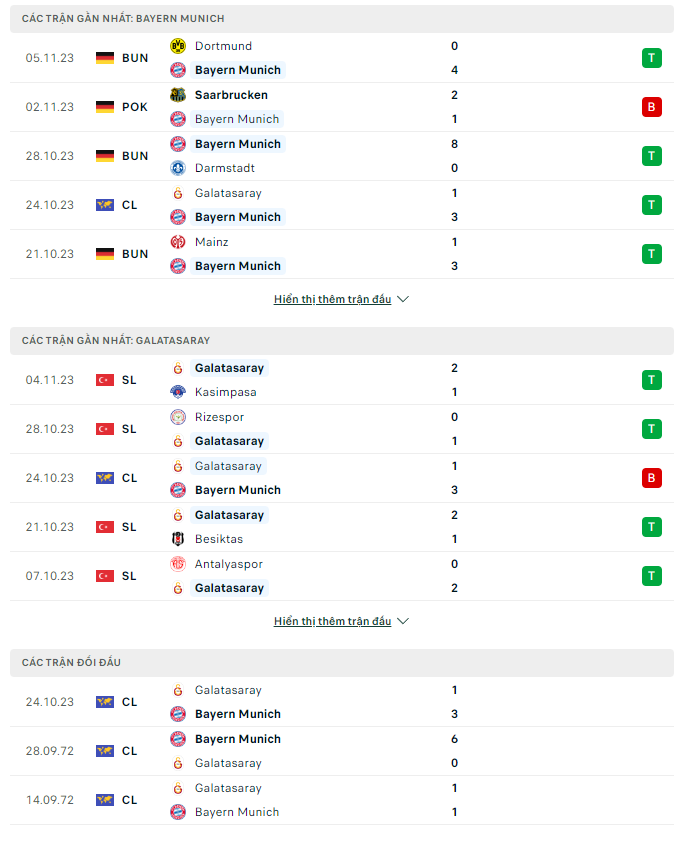The width and height of the screenshot is (682, 845).
Task: Click the red B badge for Saarbrucken match
Action: [x=651, y=107]
